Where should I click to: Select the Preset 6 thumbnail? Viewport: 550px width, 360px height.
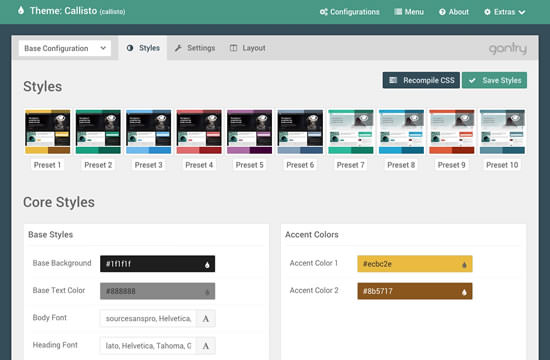pos(300,132)
